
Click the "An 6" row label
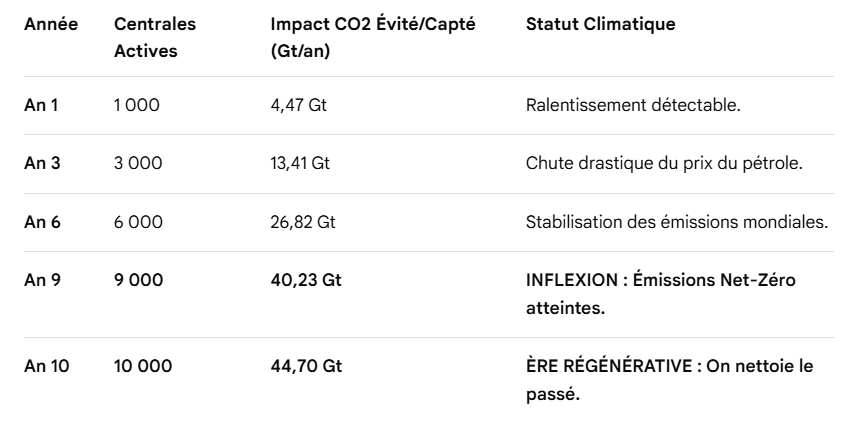coord(42,221)
